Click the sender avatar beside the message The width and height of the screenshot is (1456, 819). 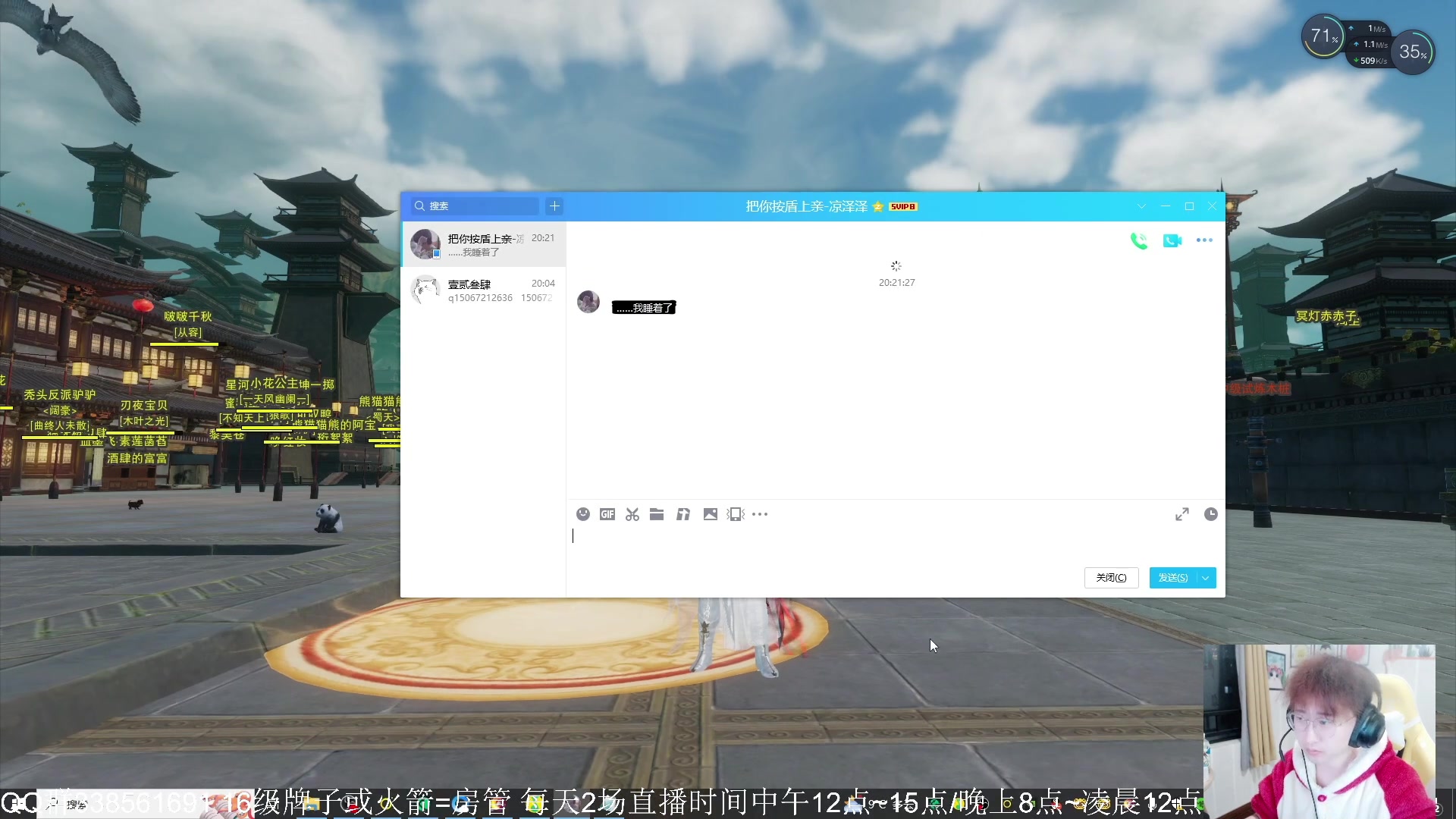point(588,302)
